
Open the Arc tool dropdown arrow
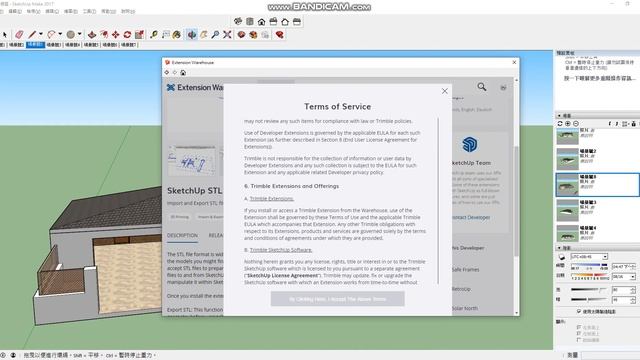[x=60, y=34]
